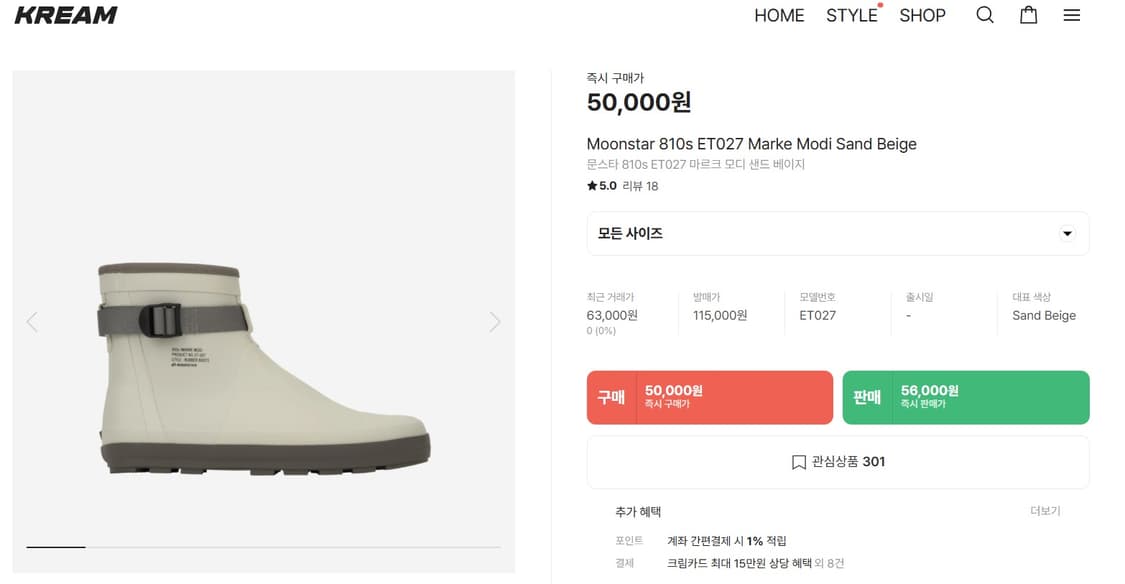Open the STYLE menu
This screenshot has width=1125, height=584.
click(851, 15)
